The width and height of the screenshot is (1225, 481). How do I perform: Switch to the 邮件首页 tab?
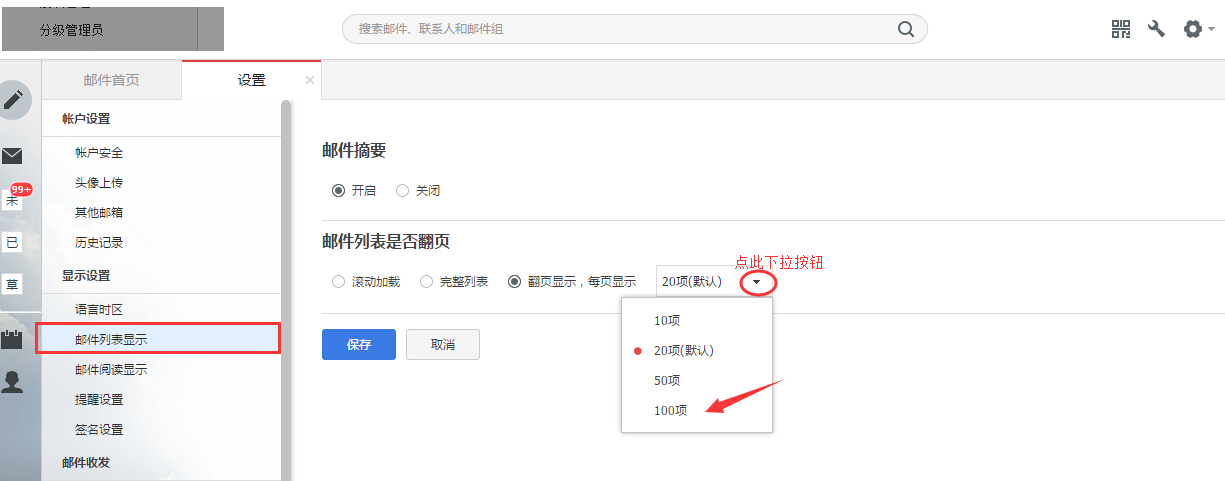(x=111, y=80)
